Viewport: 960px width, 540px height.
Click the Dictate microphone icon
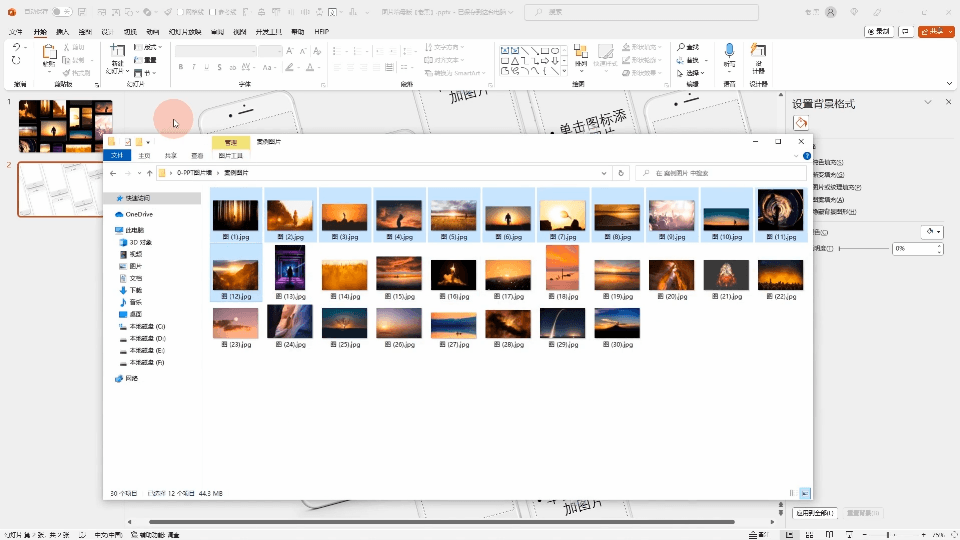click(x=729, y=51)
